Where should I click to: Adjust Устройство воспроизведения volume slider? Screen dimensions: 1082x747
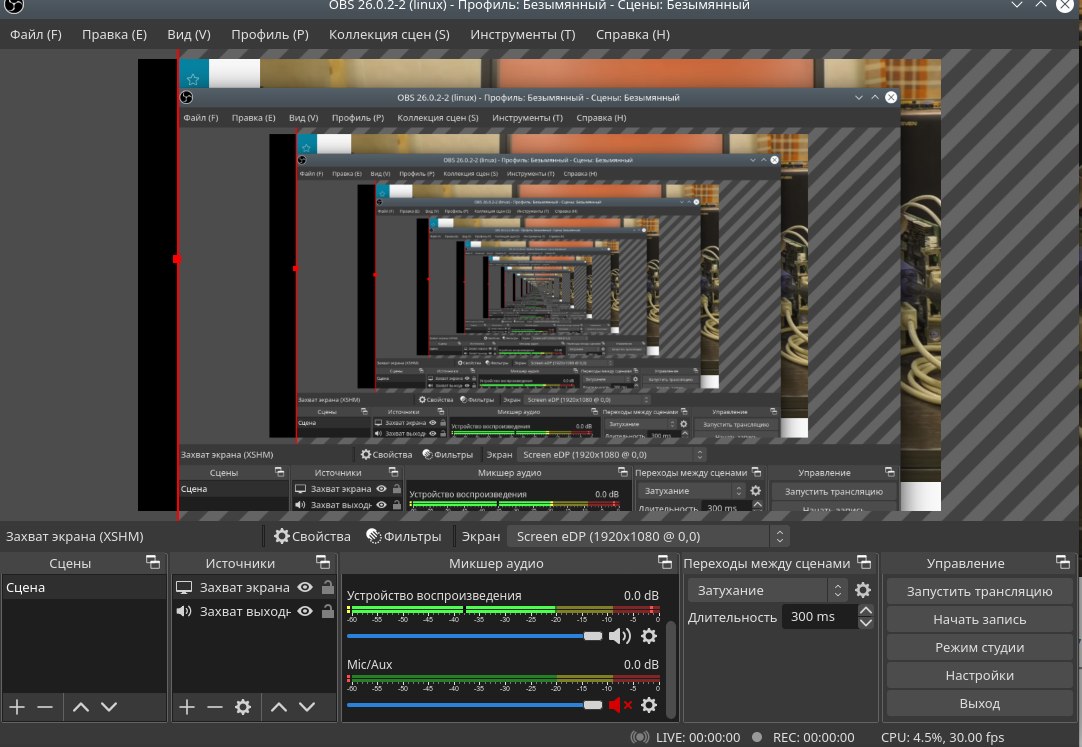click(474, 636)
